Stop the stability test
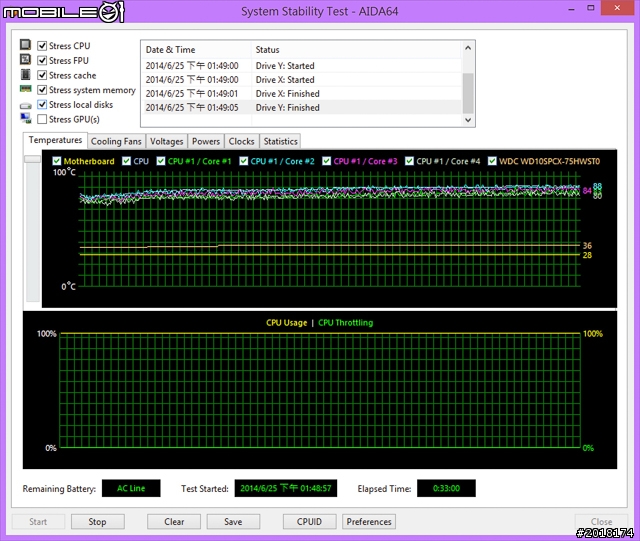 (x=98, y=522)
